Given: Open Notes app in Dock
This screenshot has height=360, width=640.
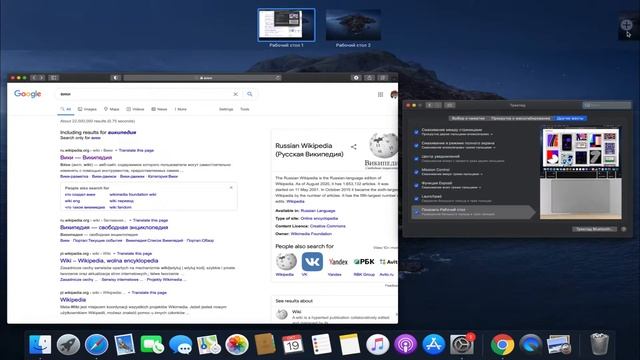Looking at the screenshot, I should [349, 344].
